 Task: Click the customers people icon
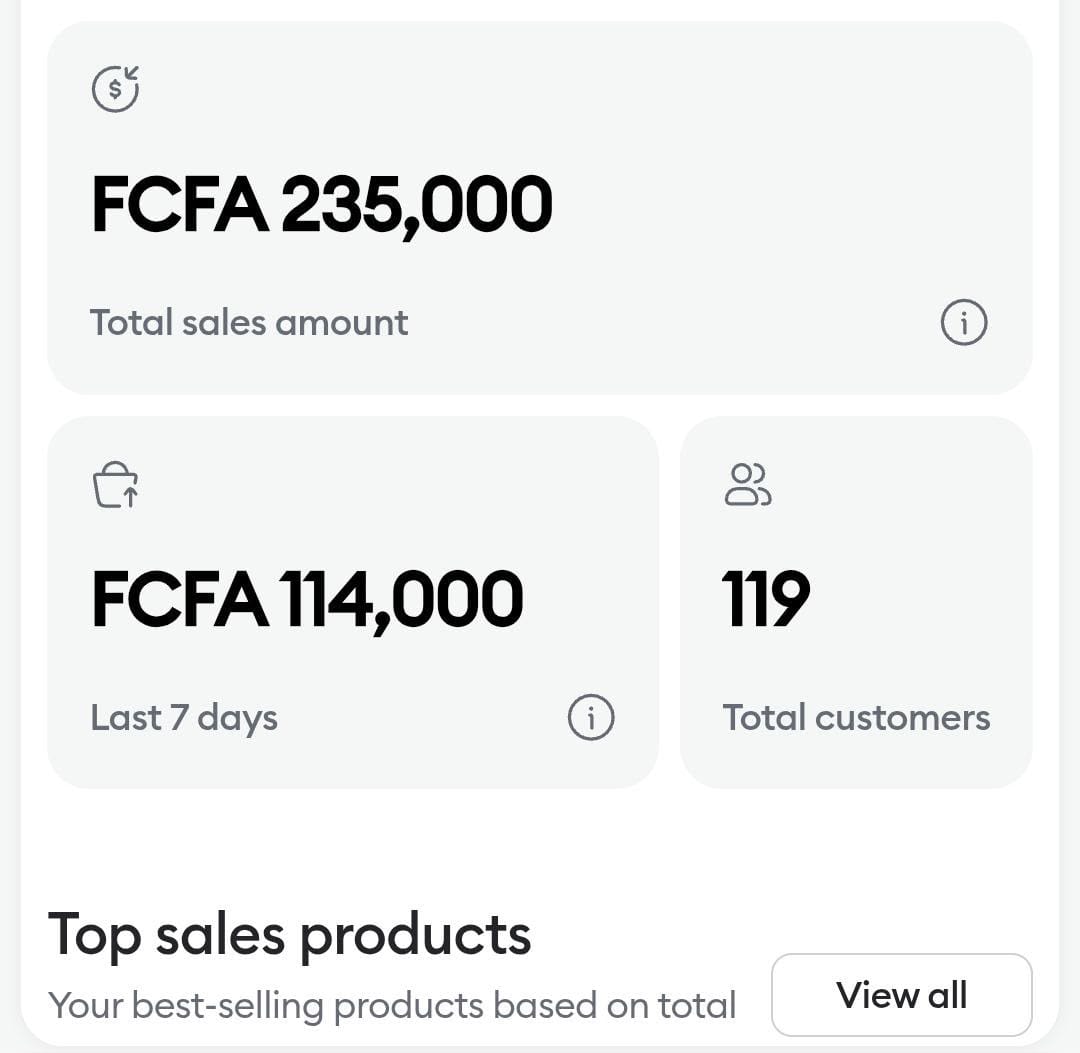(x=748, y=485)
